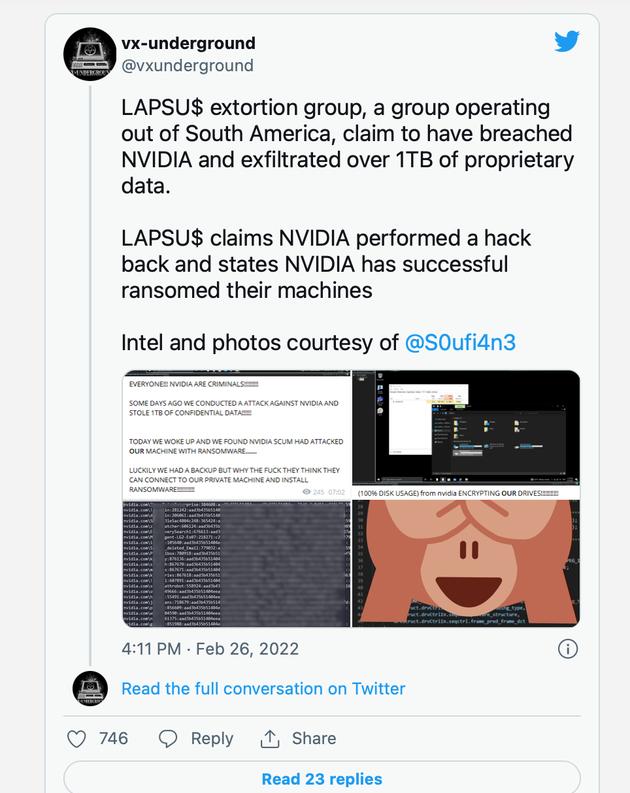Open the tweet timestamp Feb 26, 2022
This screenshot has height=793, width=630.
(x=210, y=649)
